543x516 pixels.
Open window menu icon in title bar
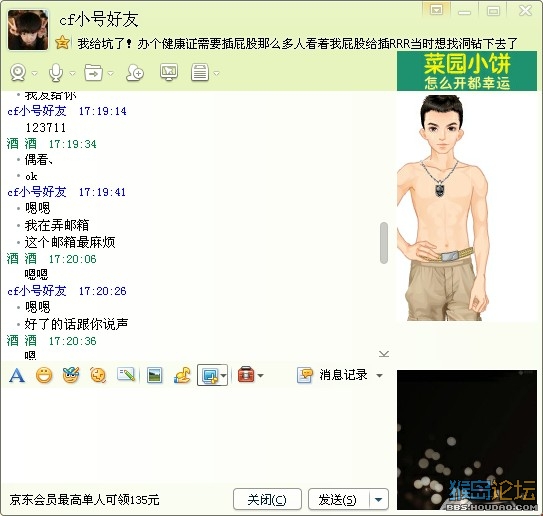(436, 11)
